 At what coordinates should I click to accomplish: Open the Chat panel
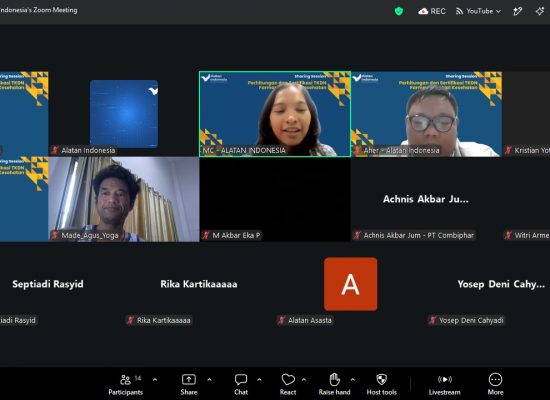pos(241,385)
